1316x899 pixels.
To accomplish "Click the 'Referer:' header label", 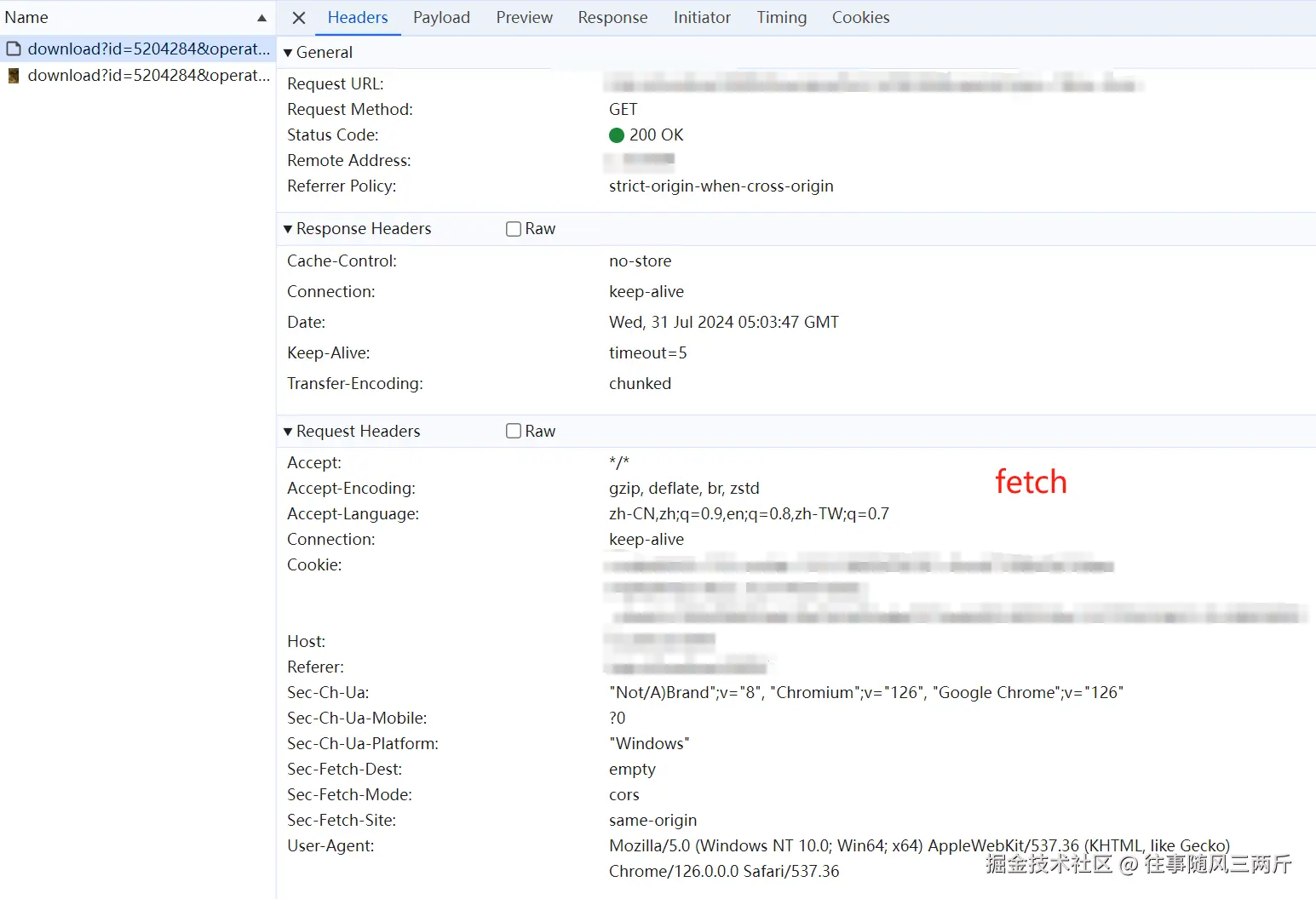I will point(316,667).
